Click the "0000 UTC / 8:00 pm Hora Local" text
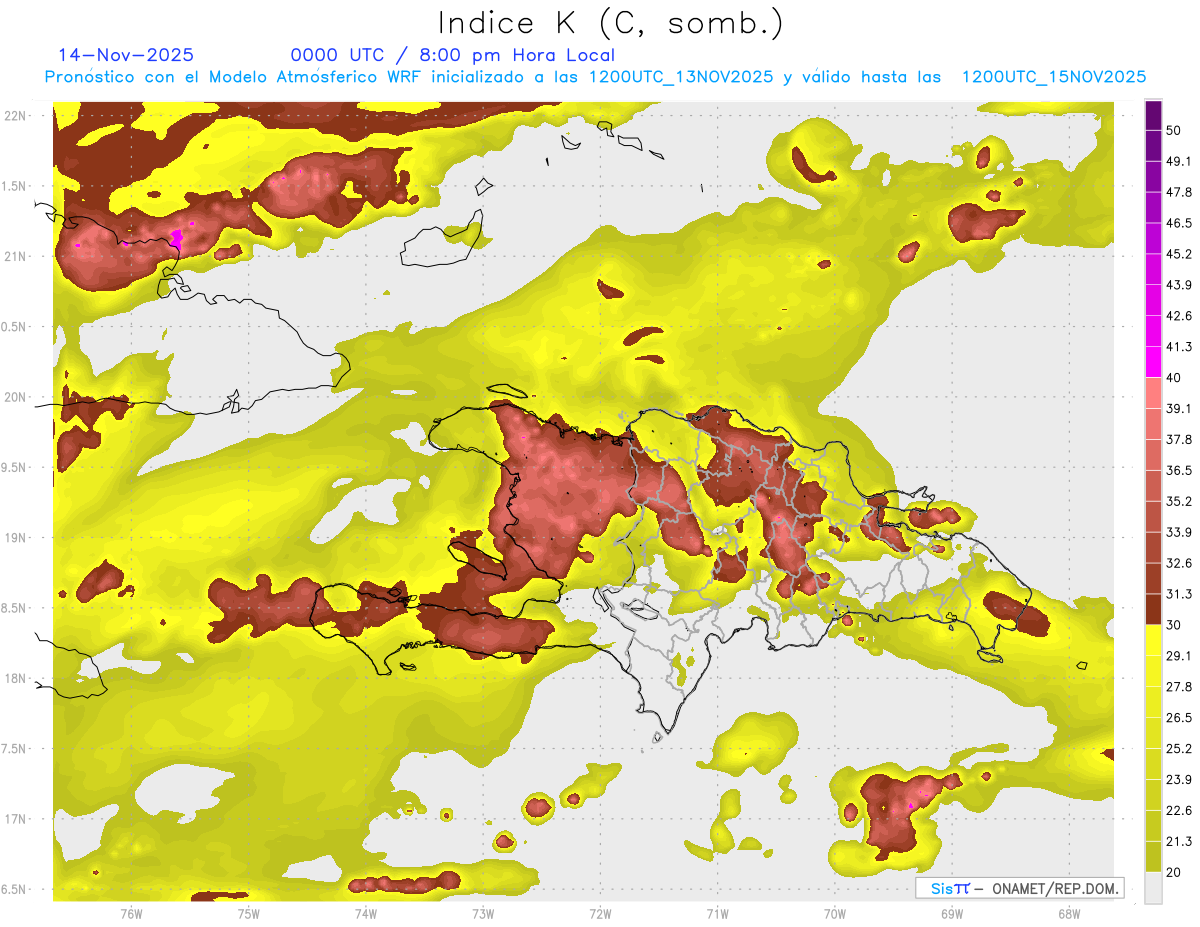The height and width of the screenshot is (927, 1200). tap(452, 55)
